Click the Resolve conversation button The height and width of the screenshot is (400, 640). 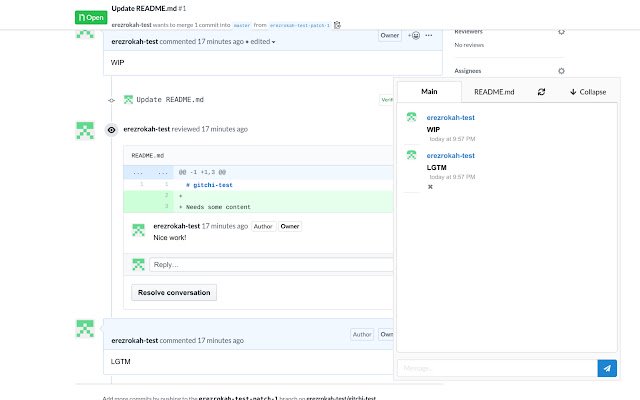[174, 293]
